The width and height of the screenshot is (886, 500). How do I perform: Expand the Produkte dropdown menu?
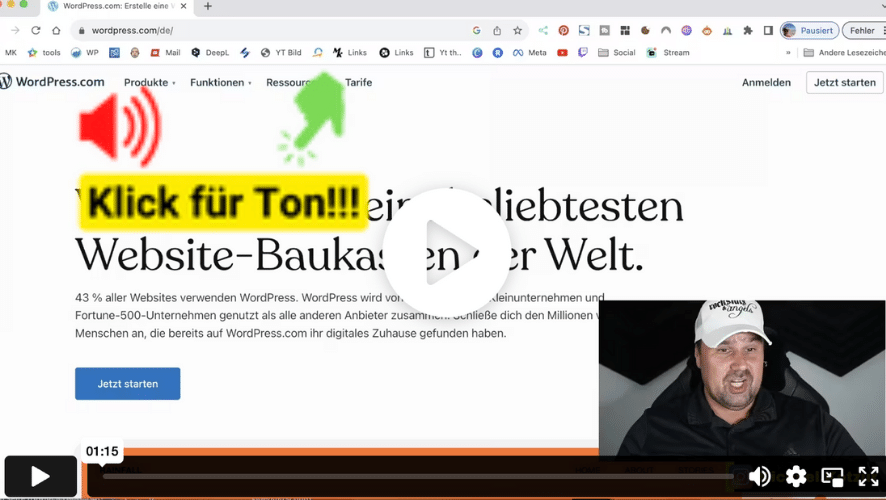pyautogui.click(x=150, y=82)
